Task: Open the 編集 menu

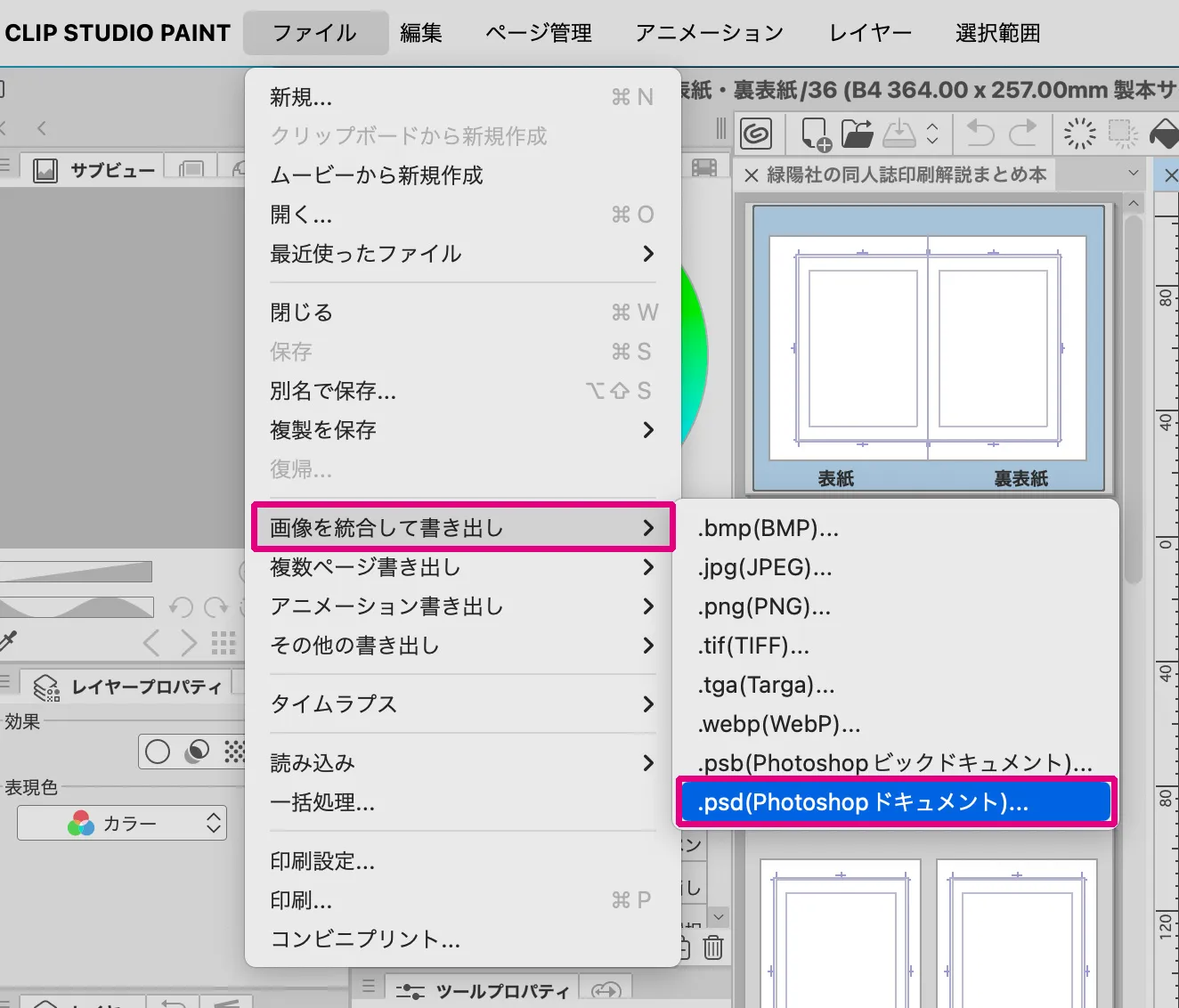Action: tap(421, 33)
